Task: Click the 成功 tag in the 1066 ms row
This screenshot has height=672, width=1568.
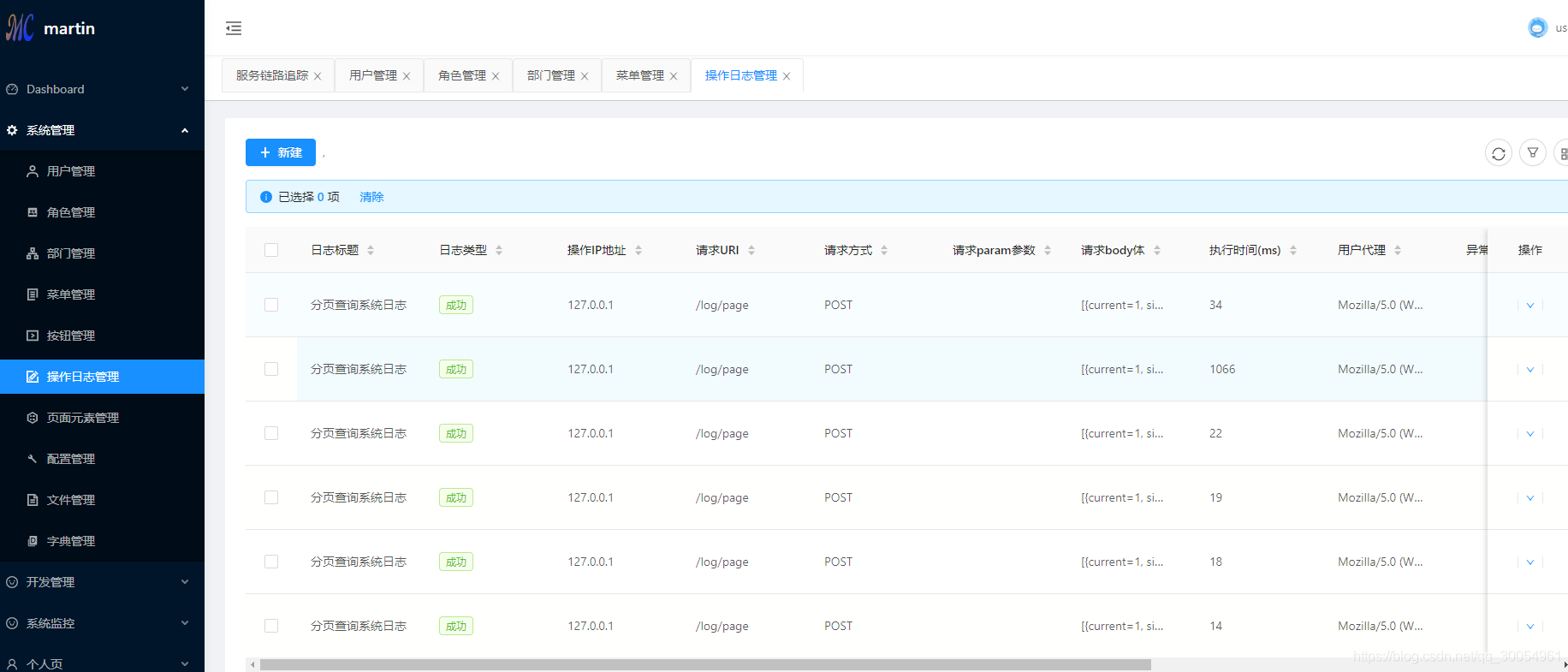Action: 456,369
